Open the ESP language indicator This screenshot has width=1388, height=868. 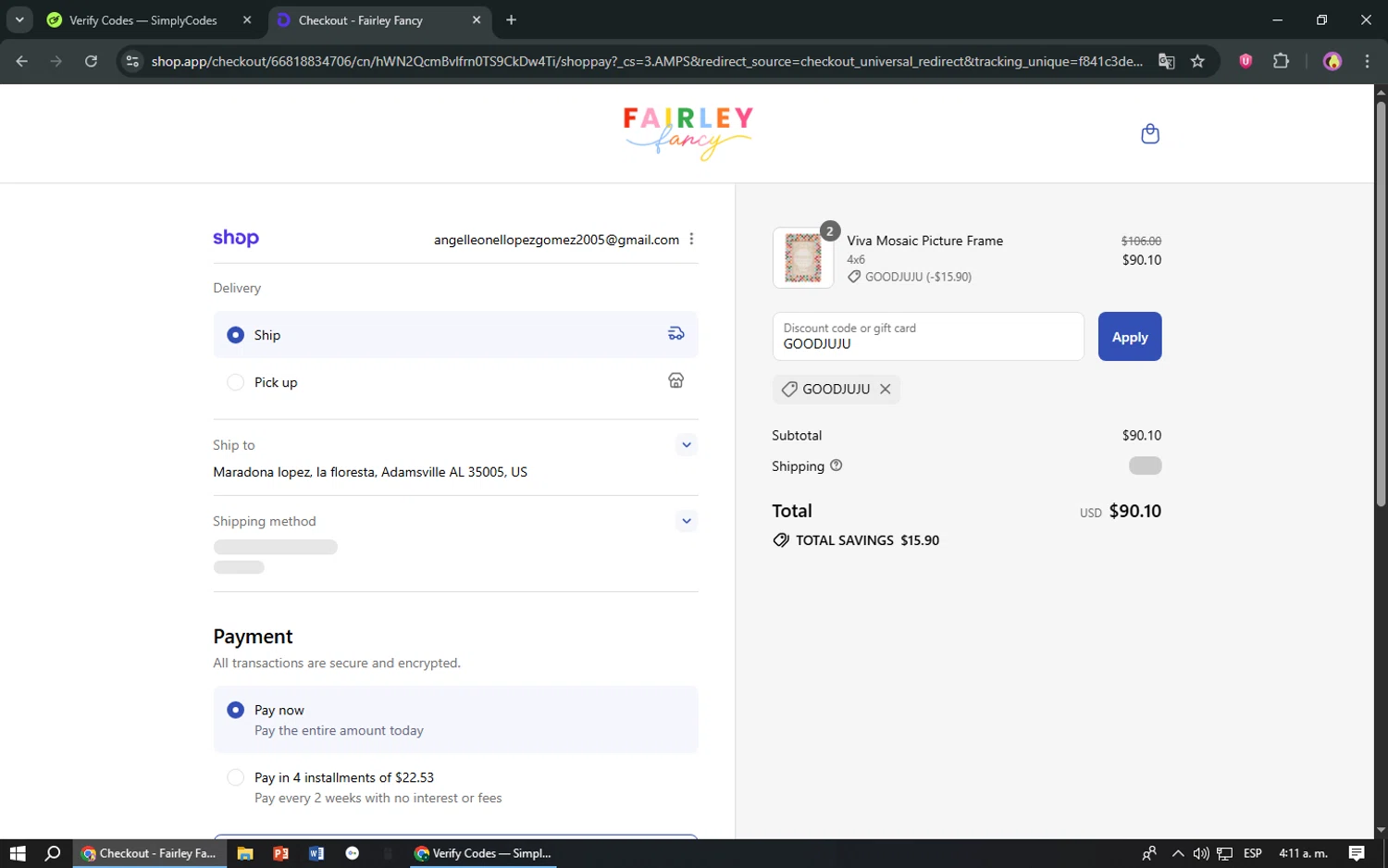[x=1253, y=853]
